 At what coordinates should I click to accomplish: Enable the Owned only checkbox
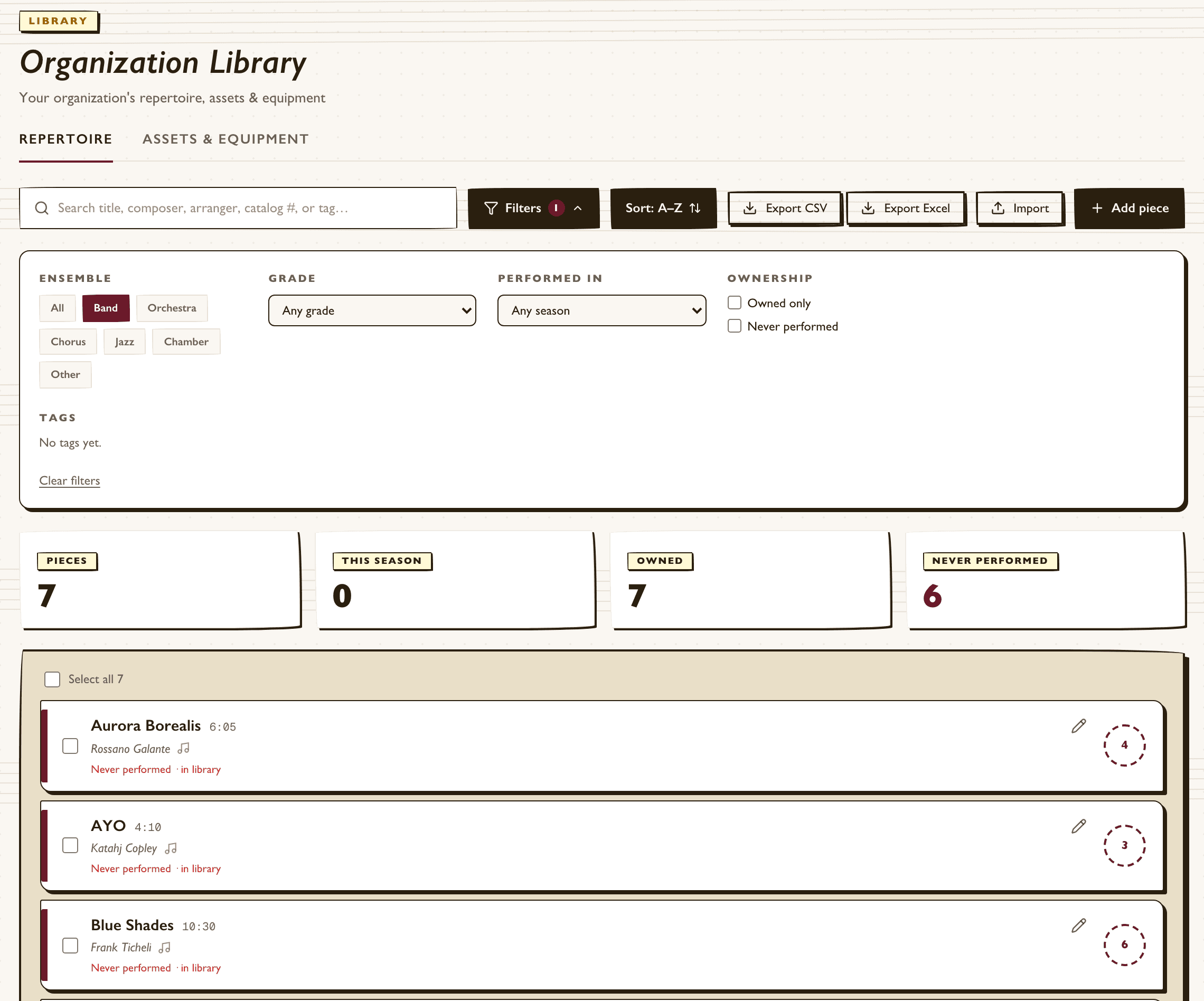pyautogui.click(x=735, y=303)
